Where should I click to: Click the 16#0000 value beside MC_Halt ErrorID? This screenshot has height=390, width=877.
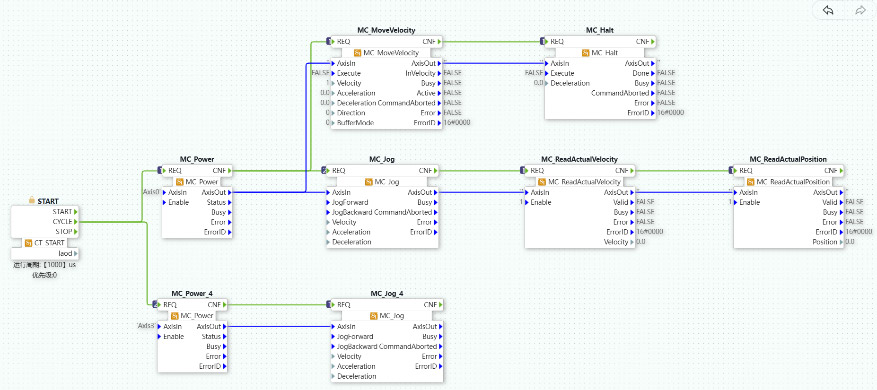pyautogui.click(x=671, y=112)
